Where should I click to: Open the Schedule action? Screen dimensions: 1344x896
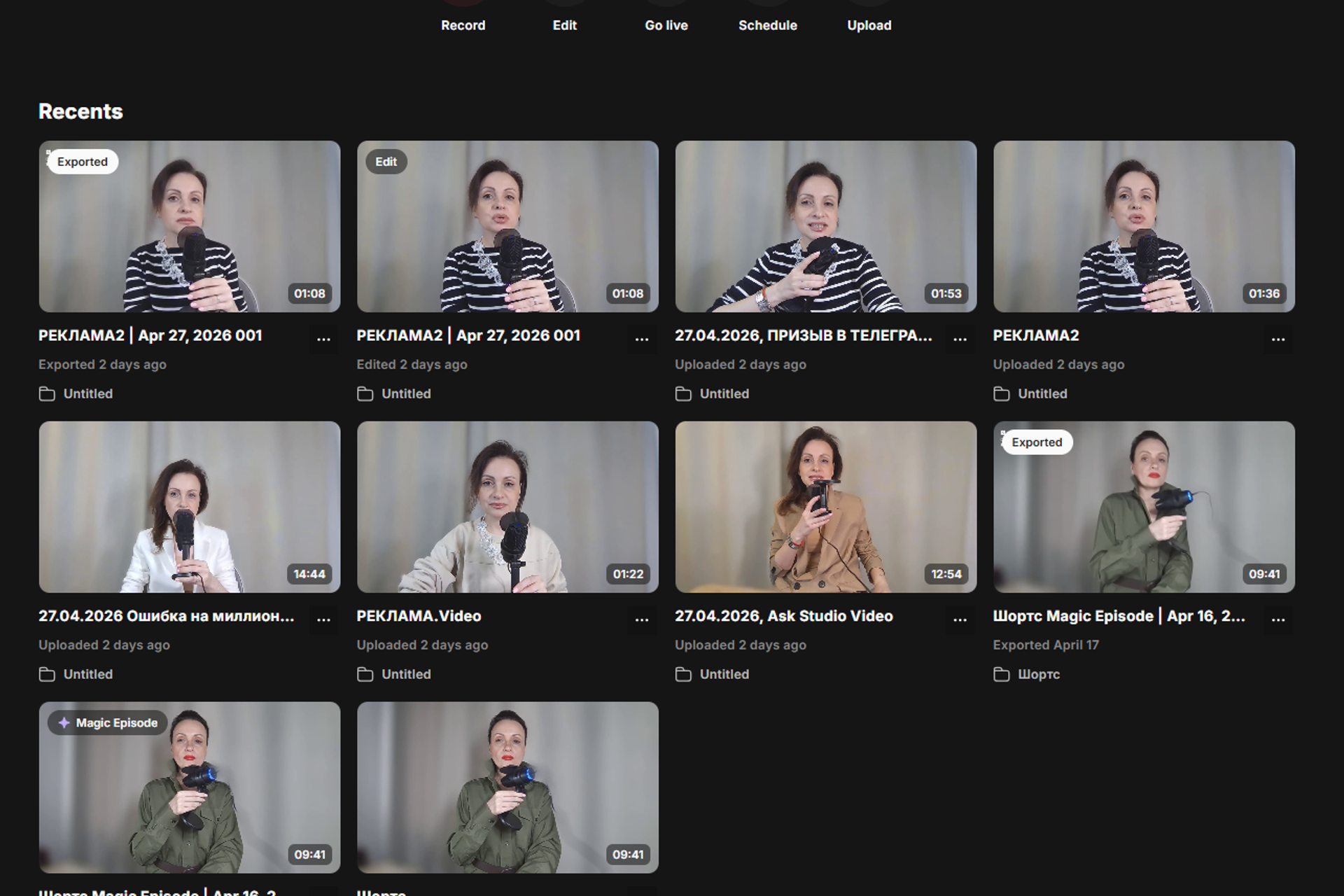coord(767,25)
